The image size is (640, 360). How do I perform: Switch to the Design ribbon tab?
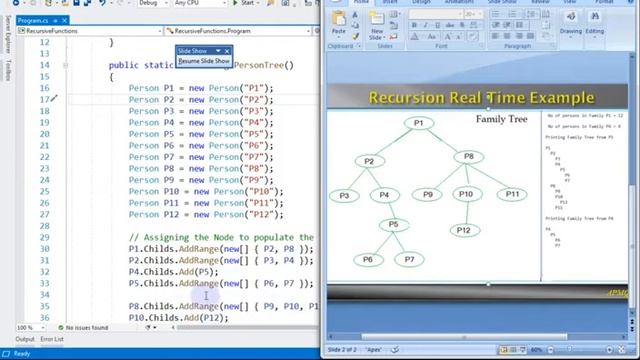point(421,2)
